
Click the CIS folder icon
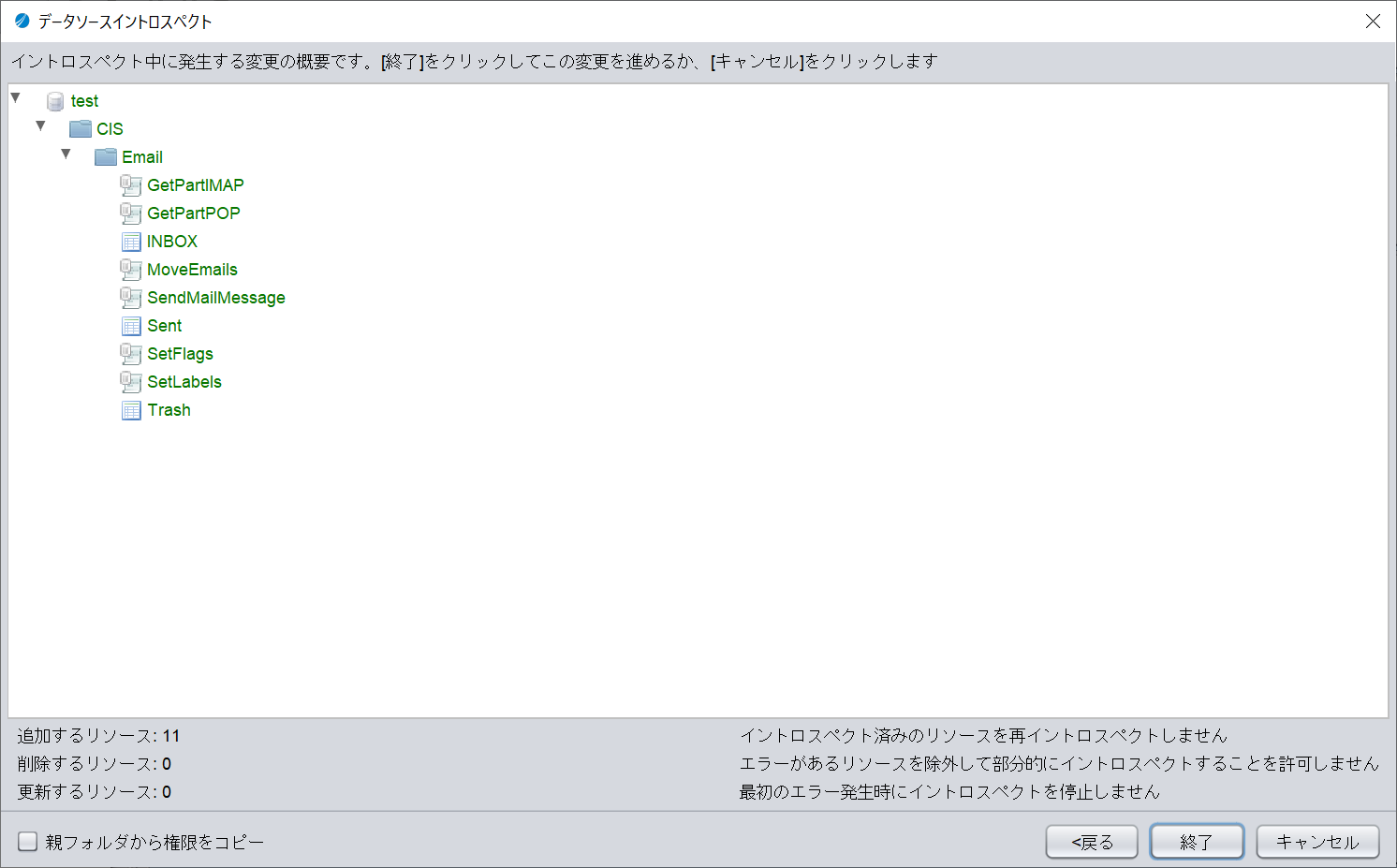tap(81, 129)
